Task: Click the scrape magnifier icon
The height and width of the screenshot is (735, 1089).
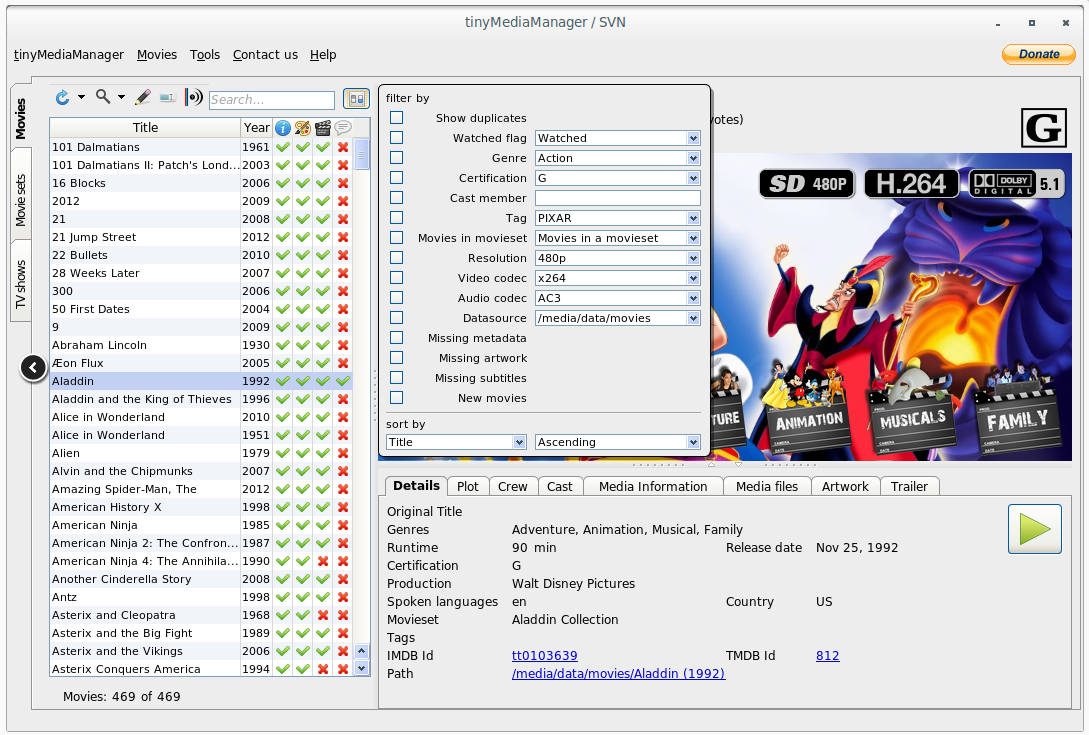Action: 103,97
